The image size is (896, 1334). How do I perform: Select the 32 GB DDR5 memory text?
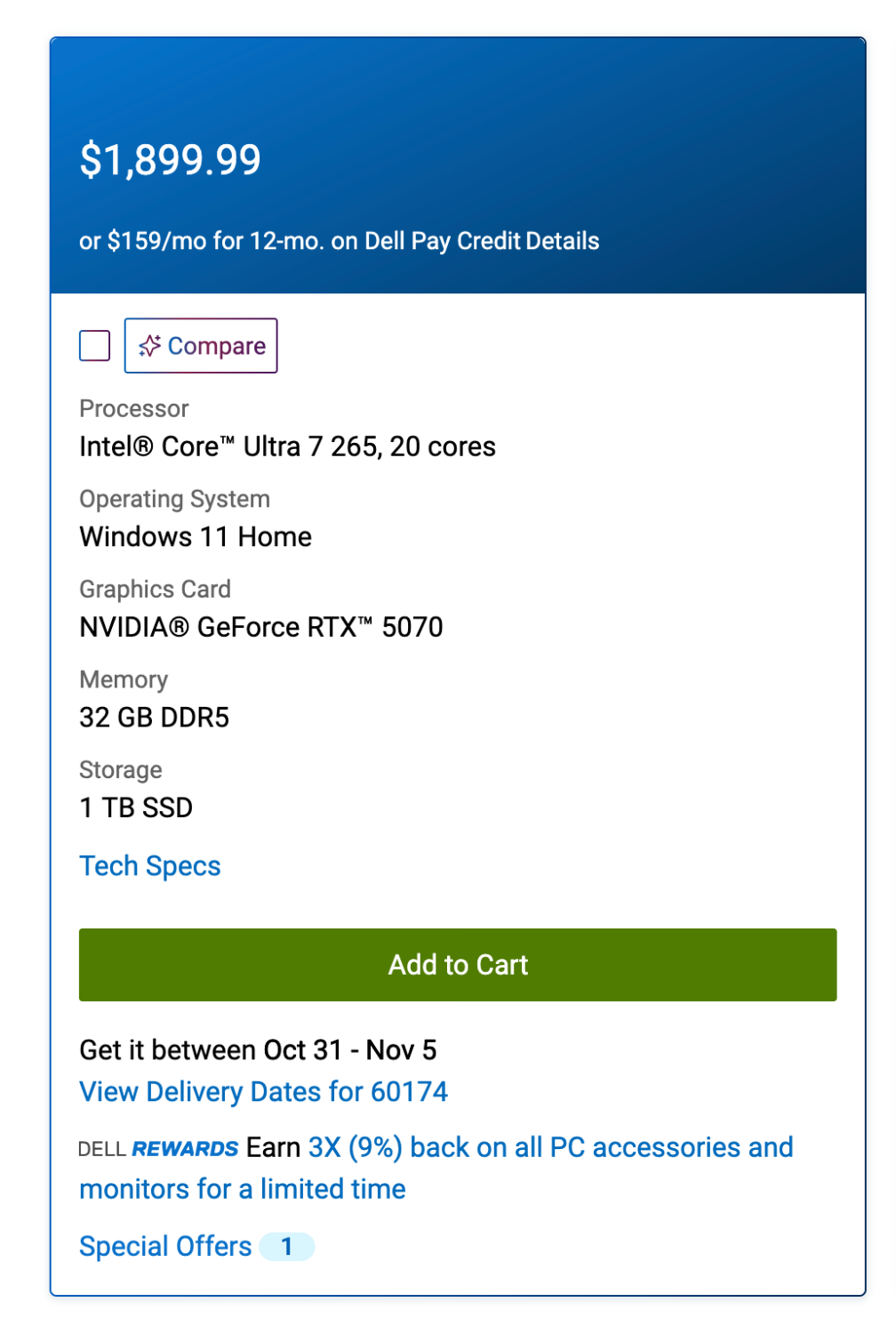coord(154,718)
